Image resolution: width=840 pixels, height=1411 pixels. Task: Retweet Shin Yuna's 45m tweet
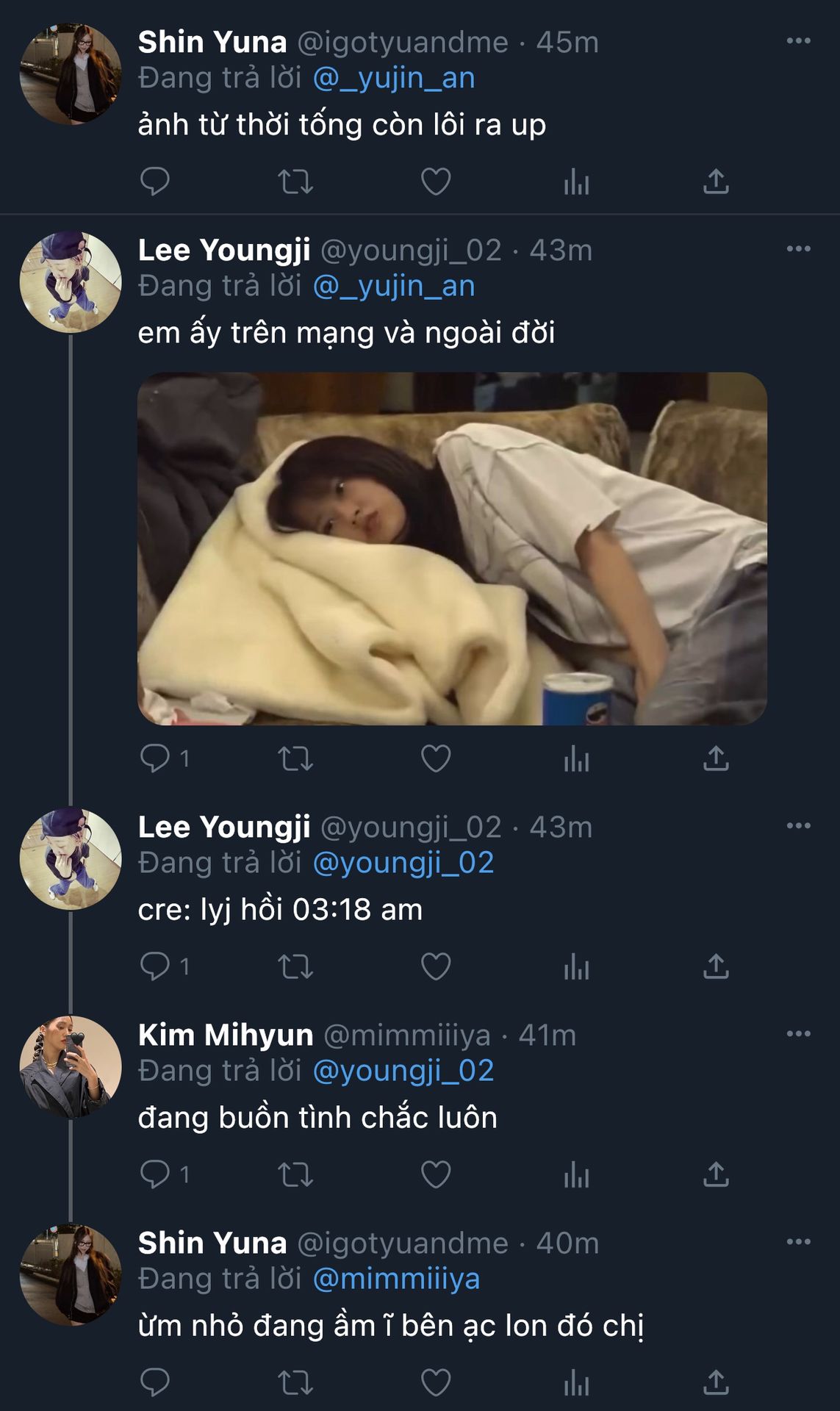295,182
